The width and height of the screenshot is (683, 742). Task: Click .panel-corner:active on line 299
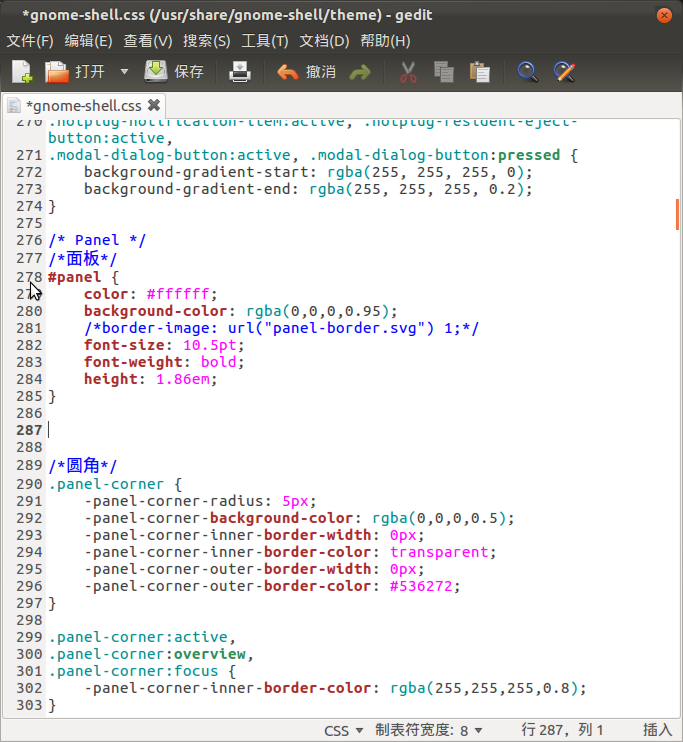click(x=137, y=637)
